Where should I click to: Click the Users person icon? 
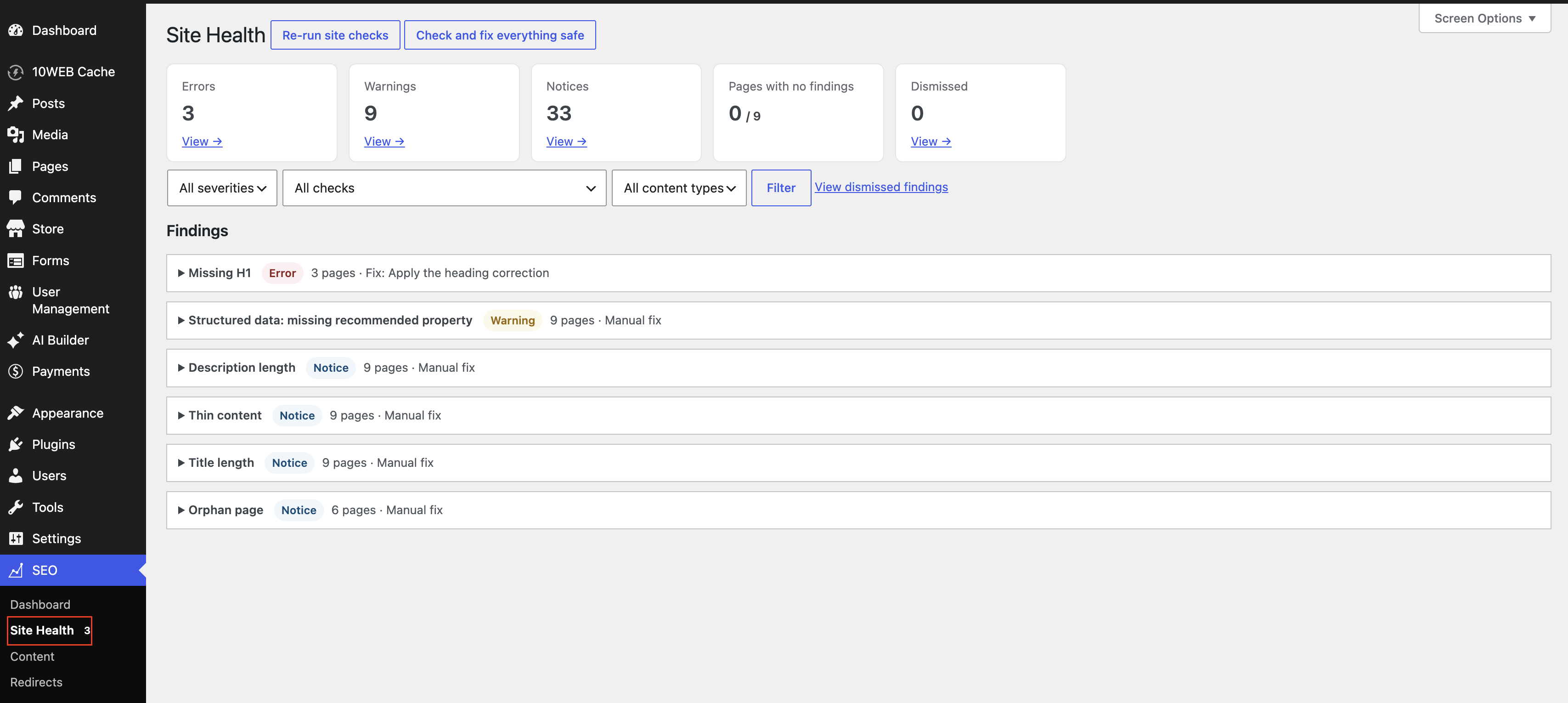click(16, 476)
